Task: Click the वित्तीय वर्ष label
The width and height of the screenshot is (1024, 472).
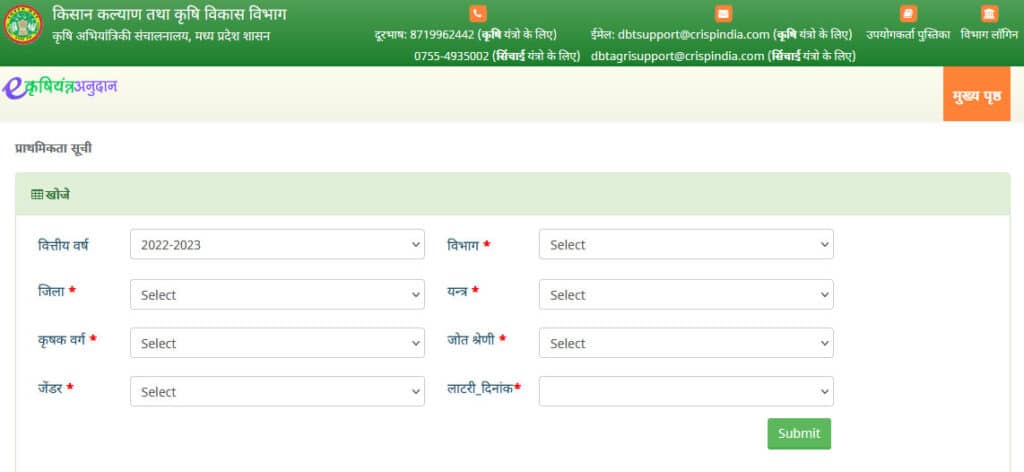Action: (x=63, y=246)
